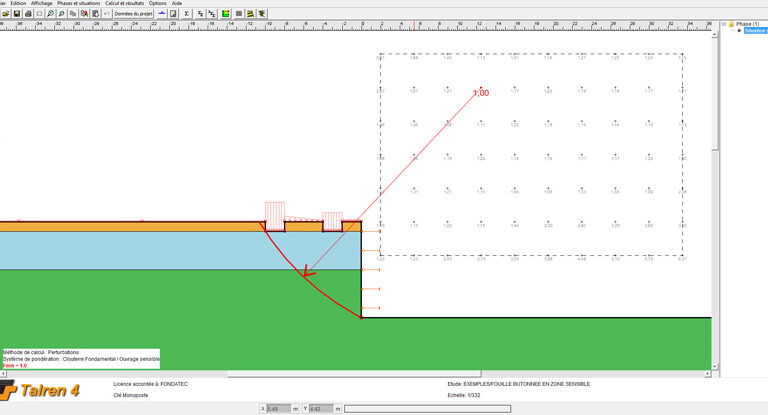
Task: Click the Print icon in toolbar
Action: pyautogui.click(x=28, y=14)
